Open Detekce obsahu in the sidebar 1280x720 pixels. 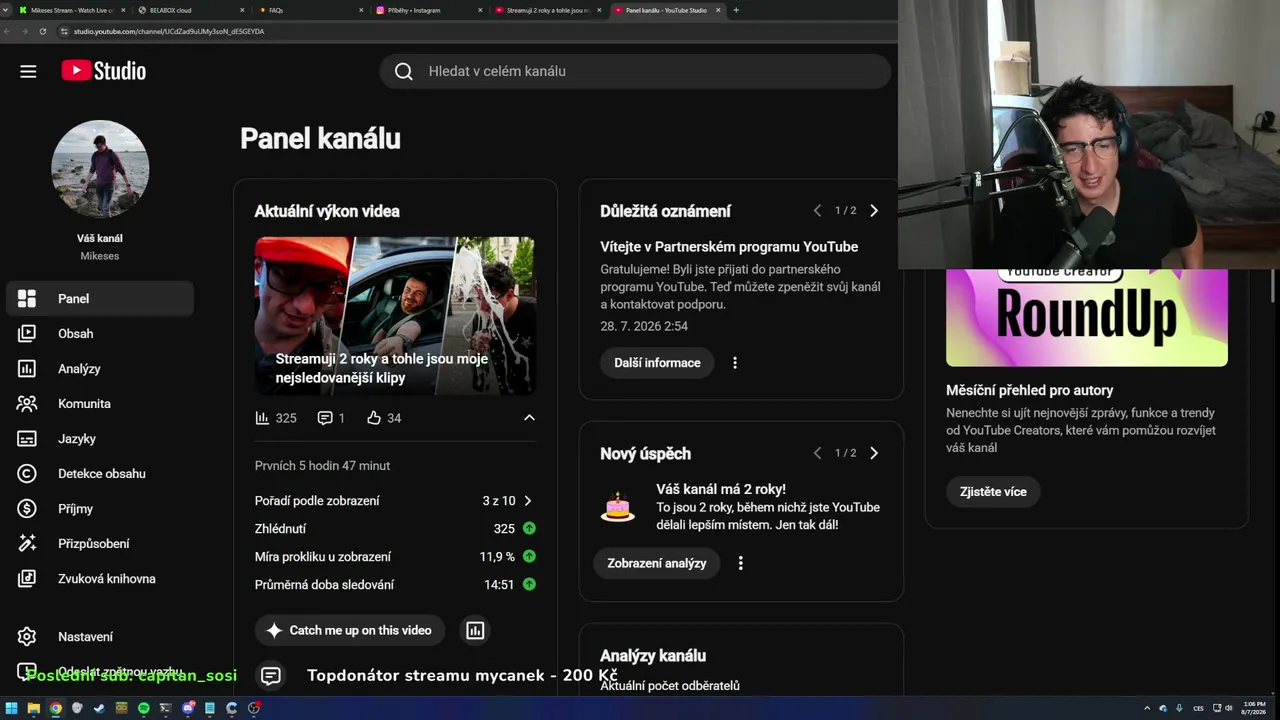tap(100, 474)
